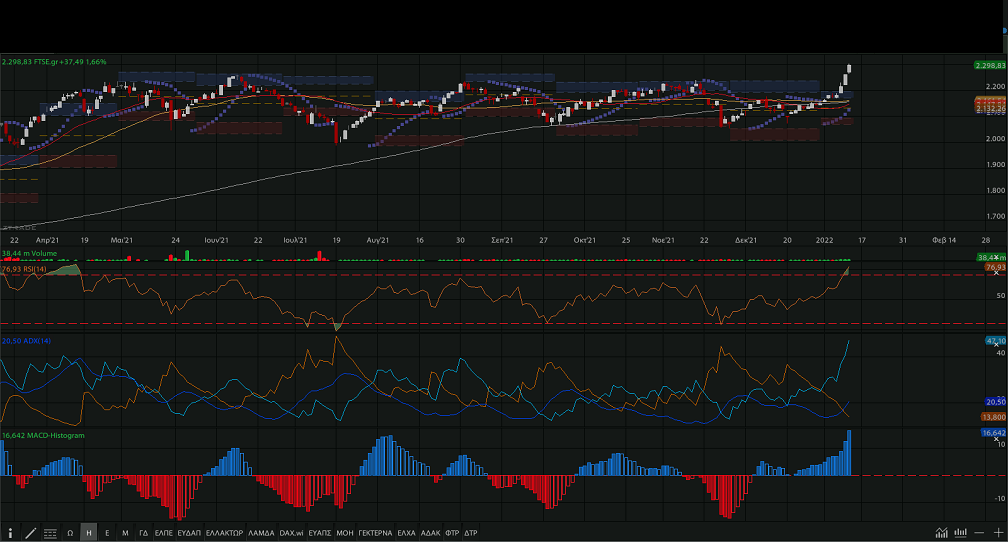1008x542 pixels.
Task: Select the line drawing tool
Action: tap(30, 533)
